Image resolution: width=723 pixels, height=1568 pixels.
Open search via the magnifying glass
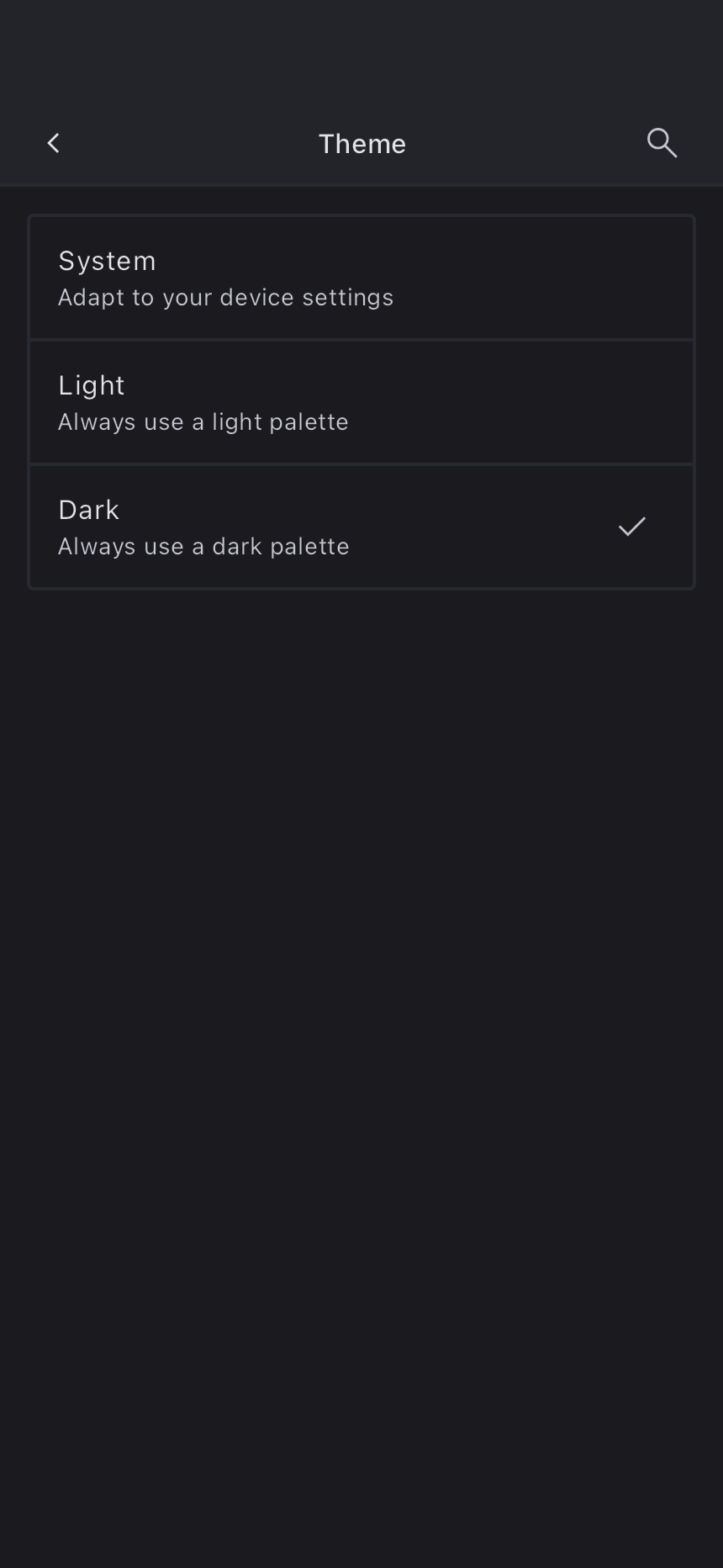pyautogui.click(x=662, y=143)
